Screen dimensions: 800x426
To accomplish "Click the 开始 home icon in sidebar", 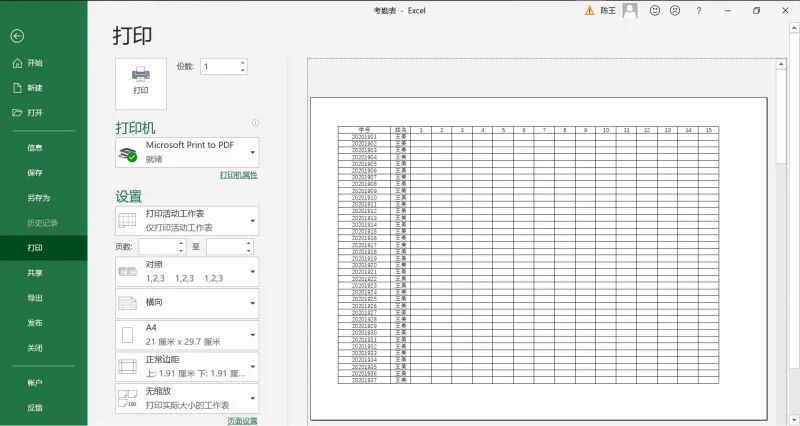I will coord(17,63).
